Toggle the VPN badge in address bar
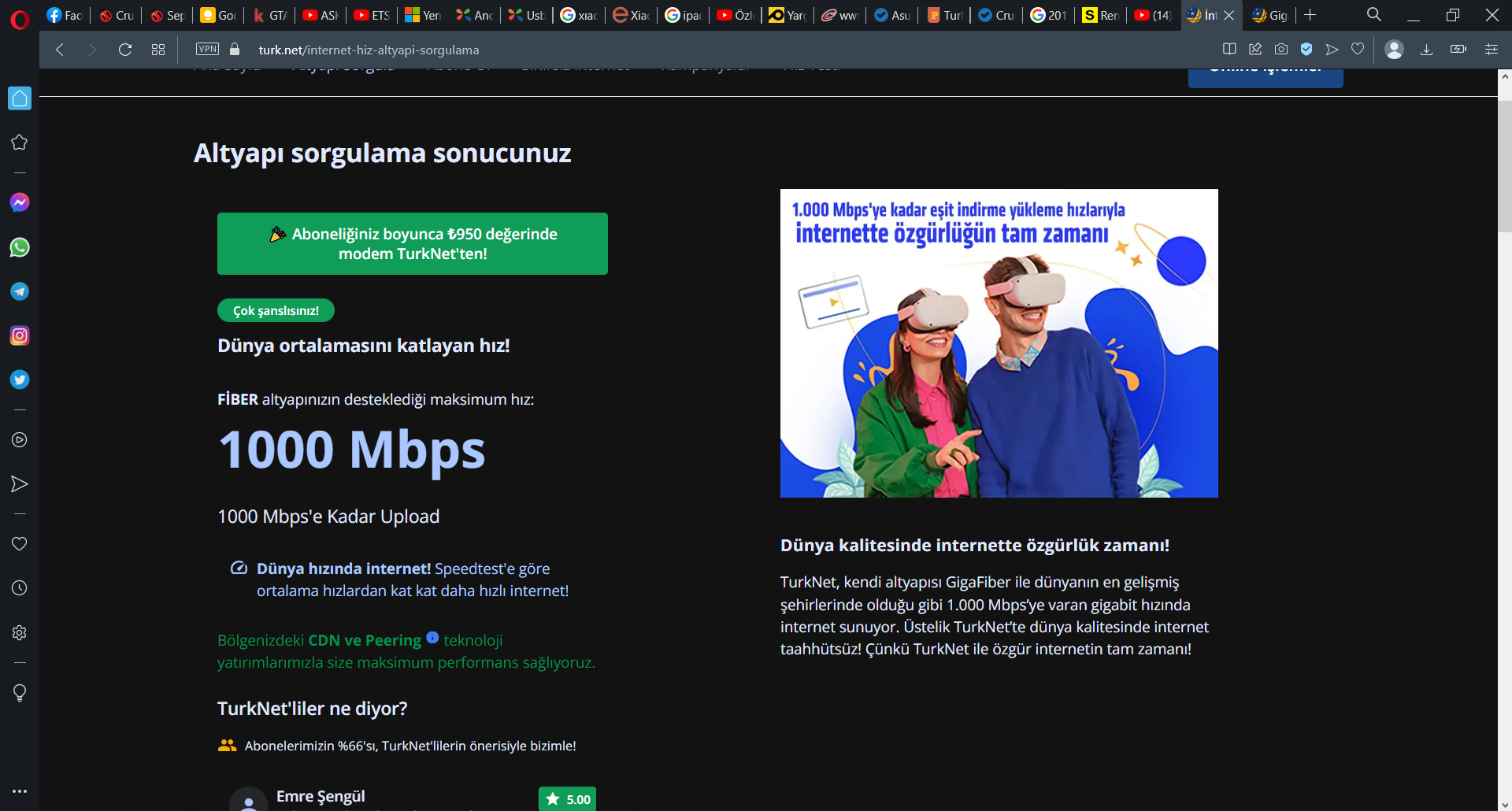The width and height of the screenshot is (1512, 811). [x=208, y=49]
